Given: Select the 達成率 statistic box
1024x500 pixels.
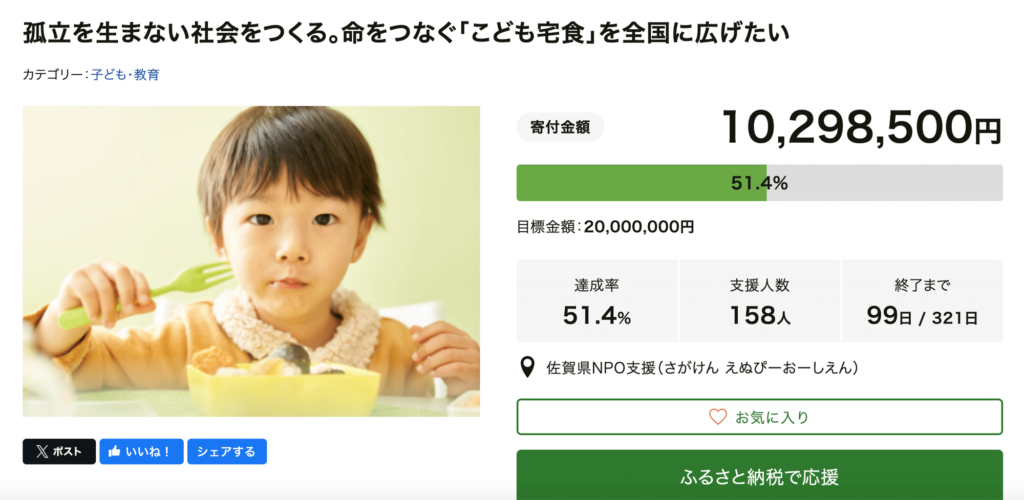Looking at the screenshot, I should click(x=596, y=301).
